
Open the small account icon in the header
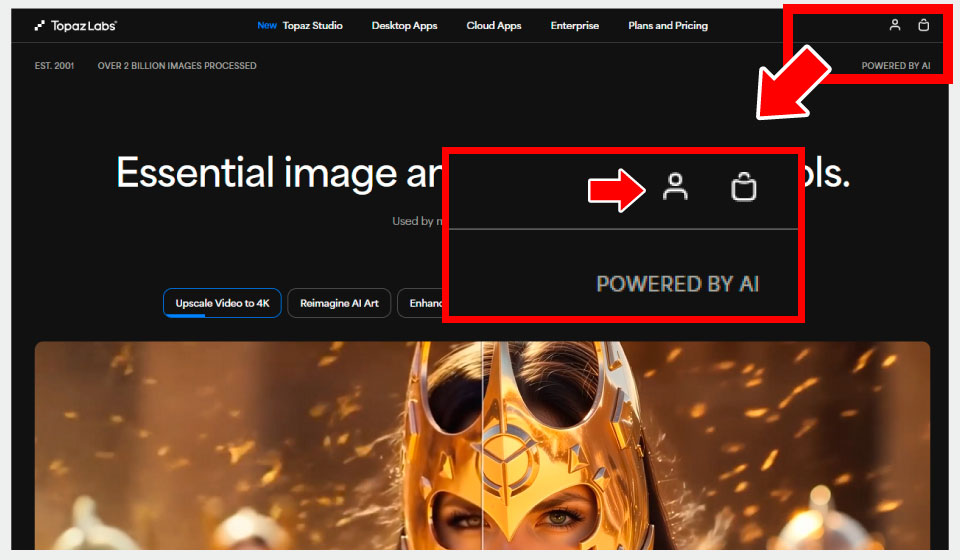[895, 25]
